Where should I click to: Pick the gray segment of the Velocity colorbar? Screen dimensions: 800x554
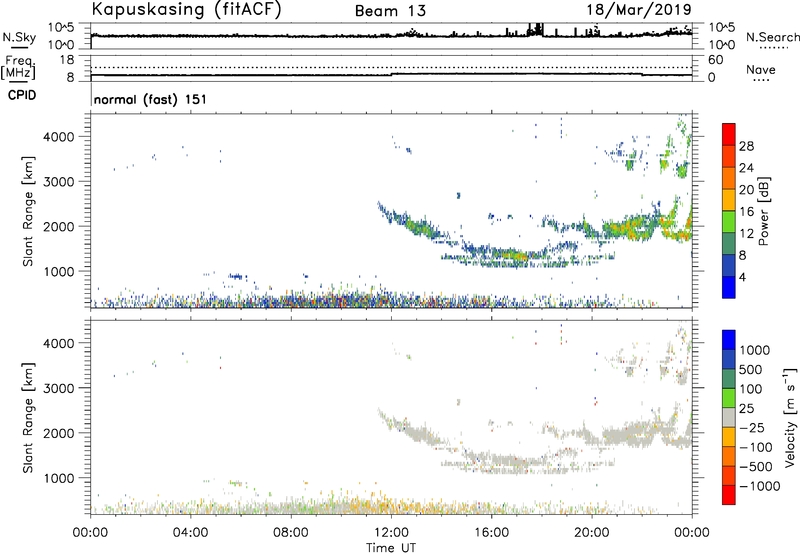click(x=729, y=418)
